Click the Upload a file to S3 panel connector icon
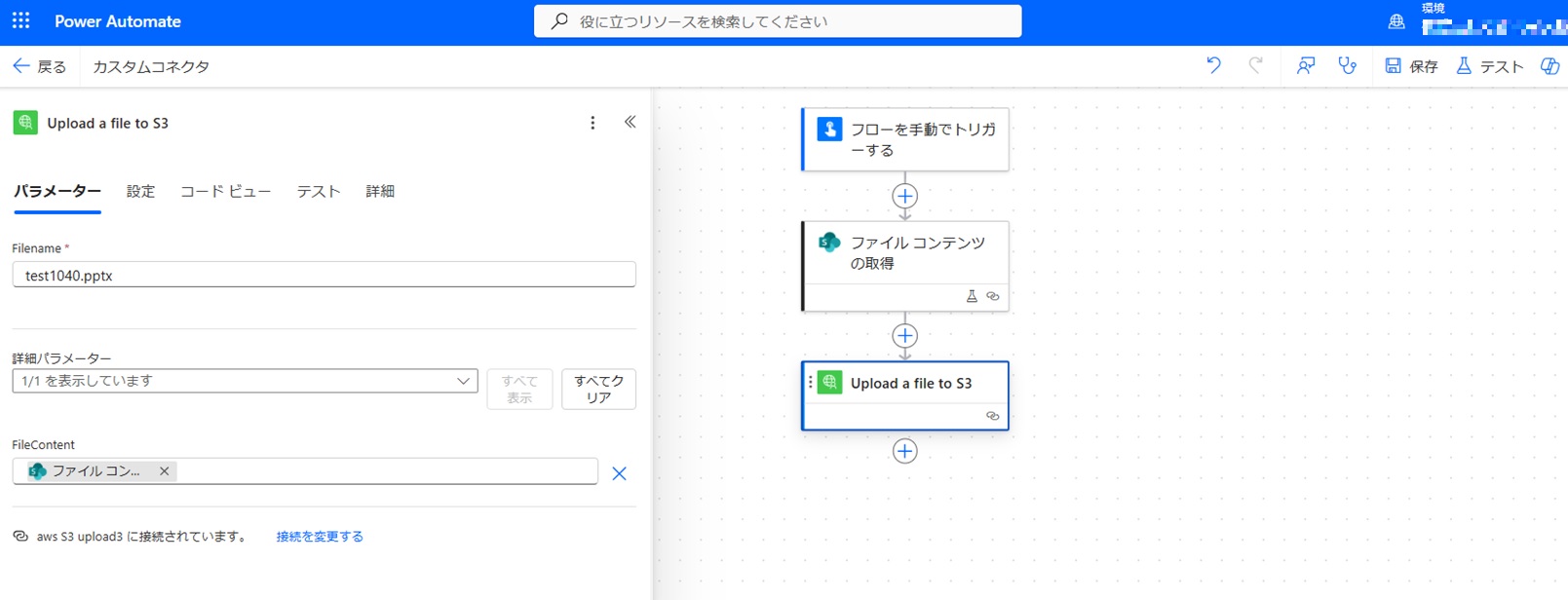 (x=25, y=123)
